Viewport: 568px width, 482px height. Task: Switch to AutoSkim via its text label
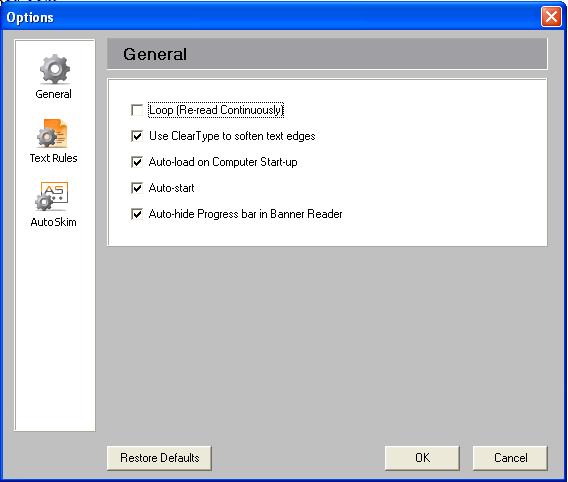[x=54, y=222]
